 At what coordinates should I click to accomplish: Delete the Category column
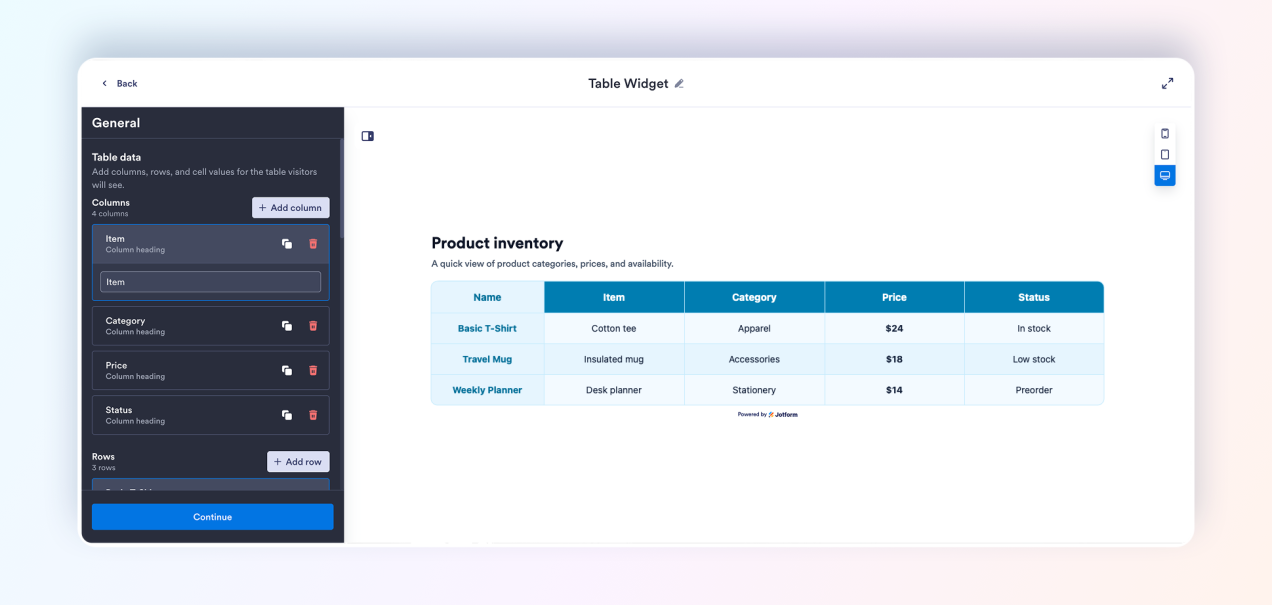coord(313,326)
